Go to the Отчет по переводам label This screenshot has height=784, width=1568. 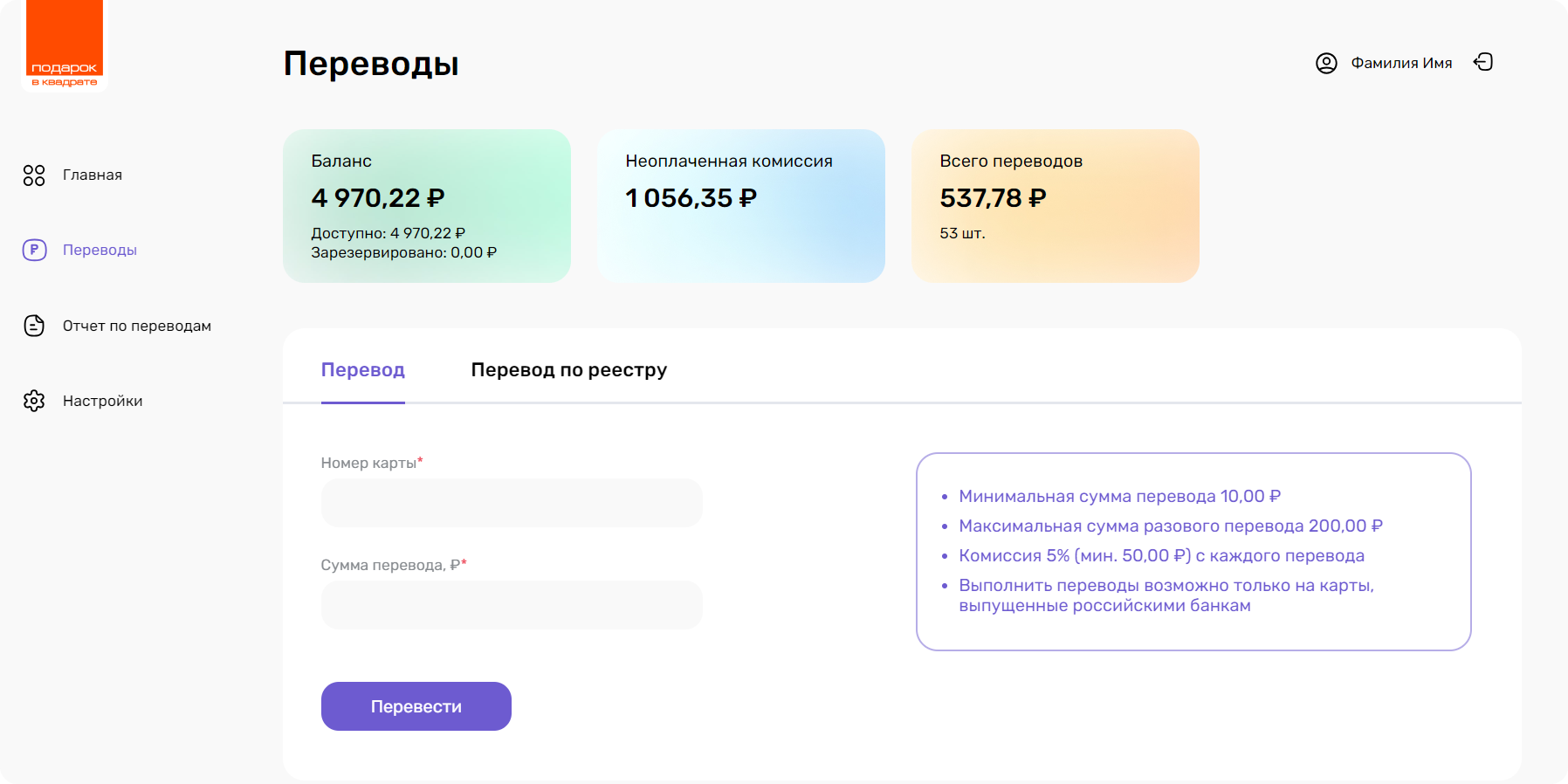pos(137,326)
